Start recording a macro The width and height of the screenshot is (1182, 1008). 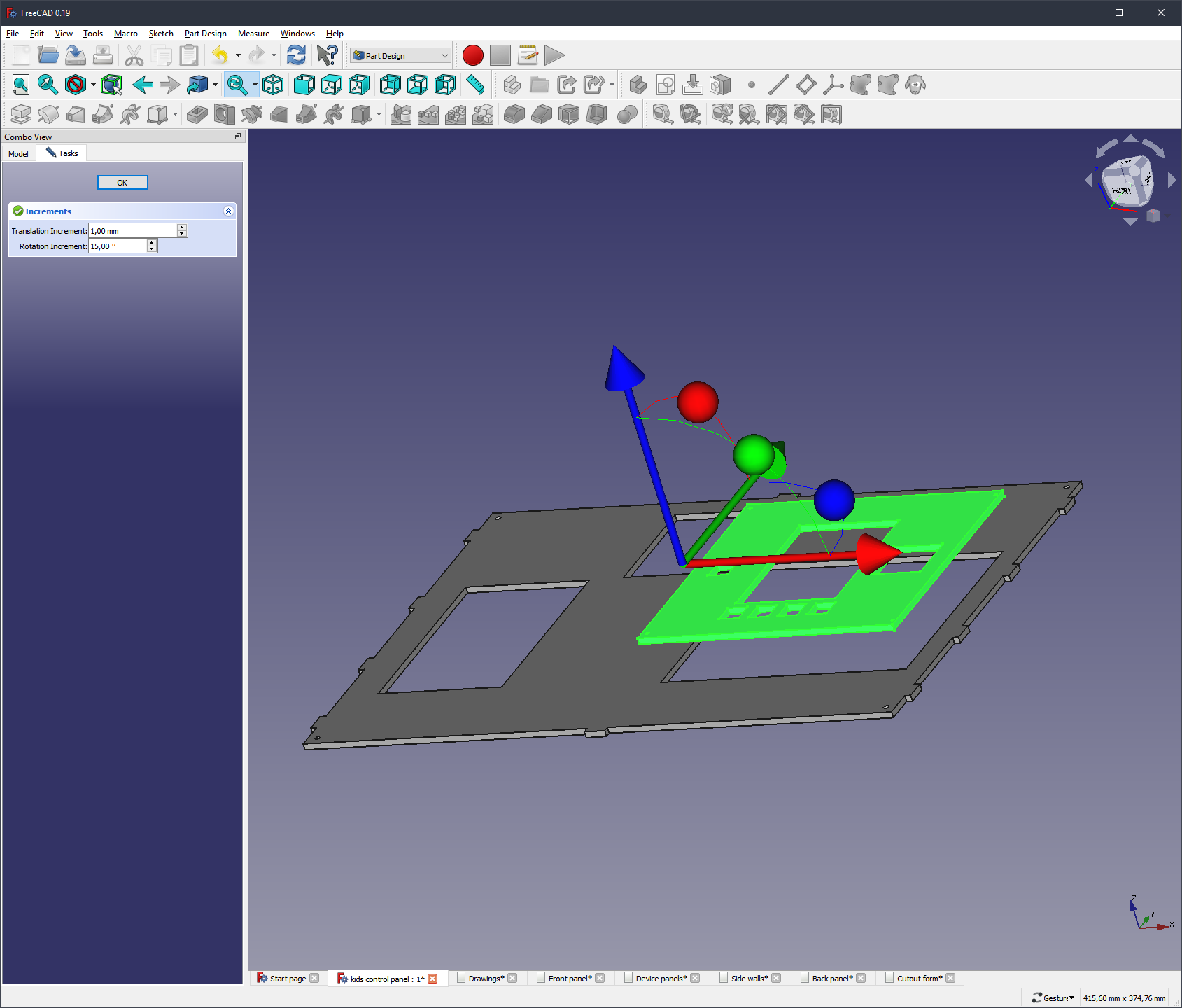[x=472, y=55]
